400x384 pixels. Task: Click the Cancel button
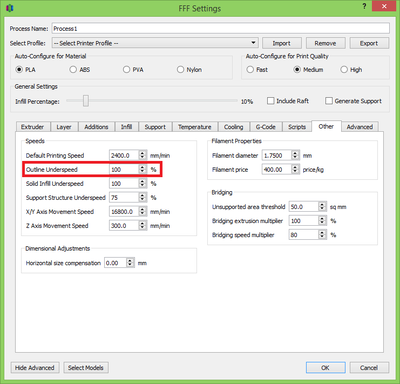coord(369,368)
